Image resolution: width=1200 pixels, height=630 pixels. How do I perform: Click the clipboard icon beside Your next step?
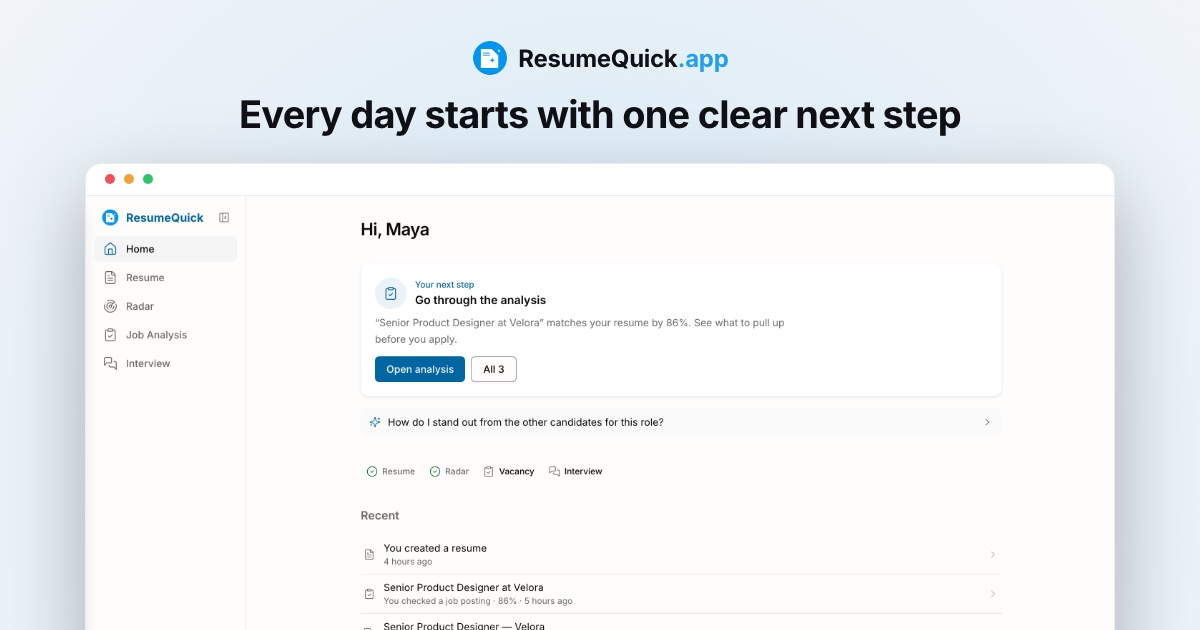(391, 293)
